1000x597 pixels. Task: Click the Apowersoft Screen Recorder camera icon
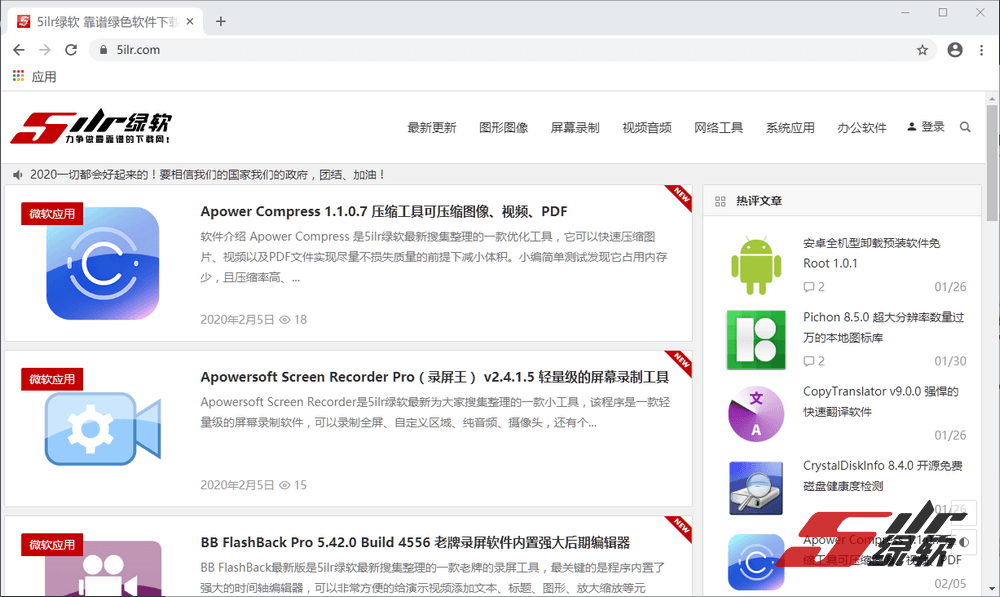(102, 429)
